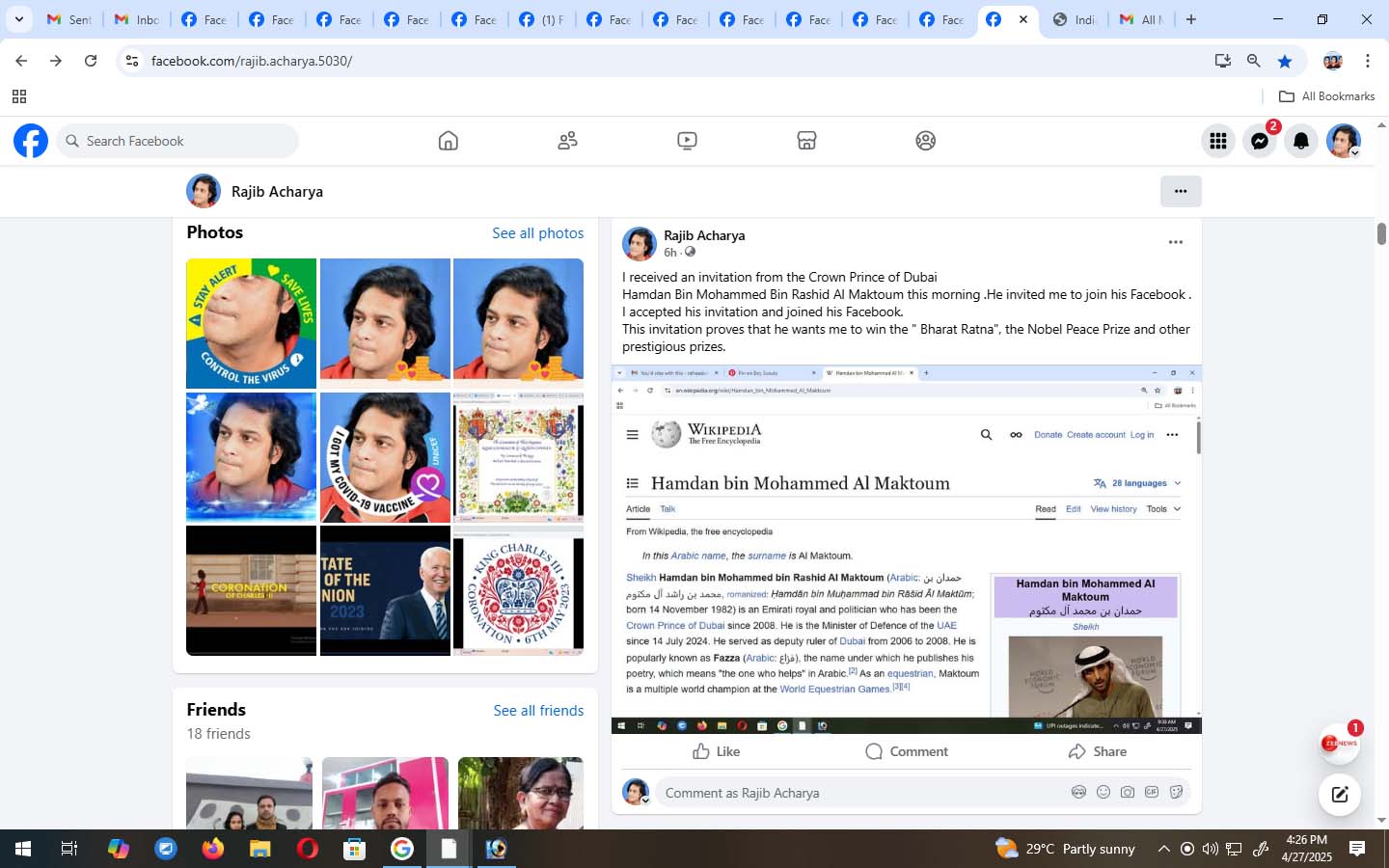The image size is (1389, 868).
Task: Switch to the 'All M' Gmail tab
Action: (1141, 19)
